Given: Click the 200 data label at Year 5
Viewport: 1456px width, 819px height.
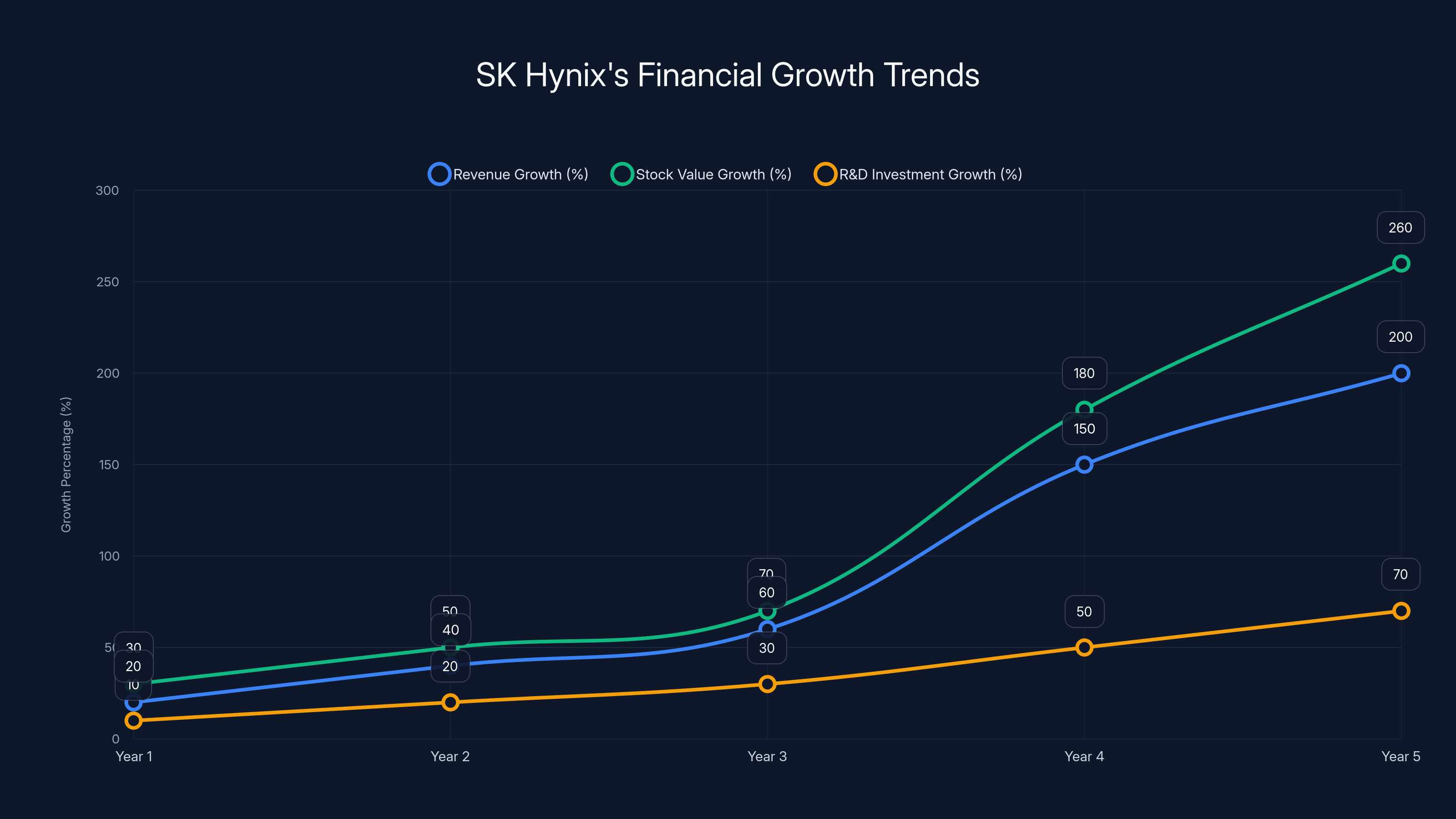Looking at the screenshot, I should 1400,337.
